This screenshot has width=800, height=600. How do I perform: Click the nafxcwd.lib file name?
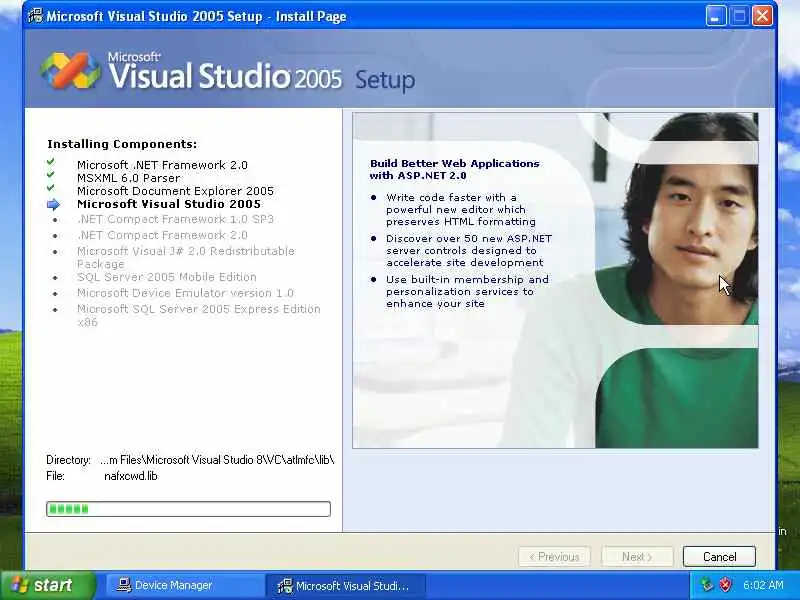(x=131, y=476)
